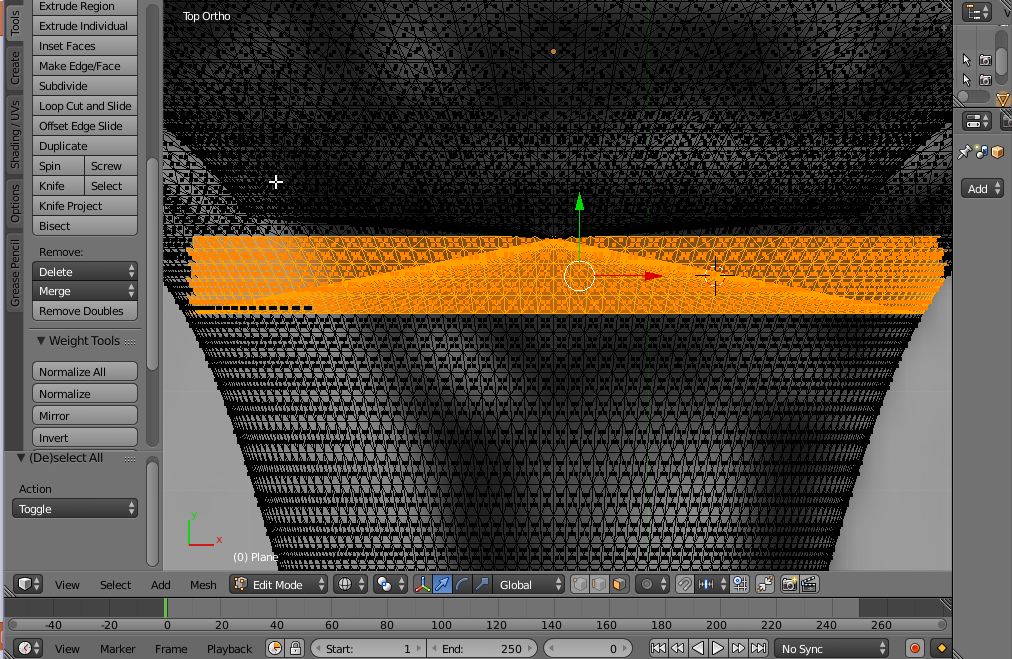Screen dimensions: 1012x659
Task: Toggle automatic keyframe record button
Action: tap(915, 647)
